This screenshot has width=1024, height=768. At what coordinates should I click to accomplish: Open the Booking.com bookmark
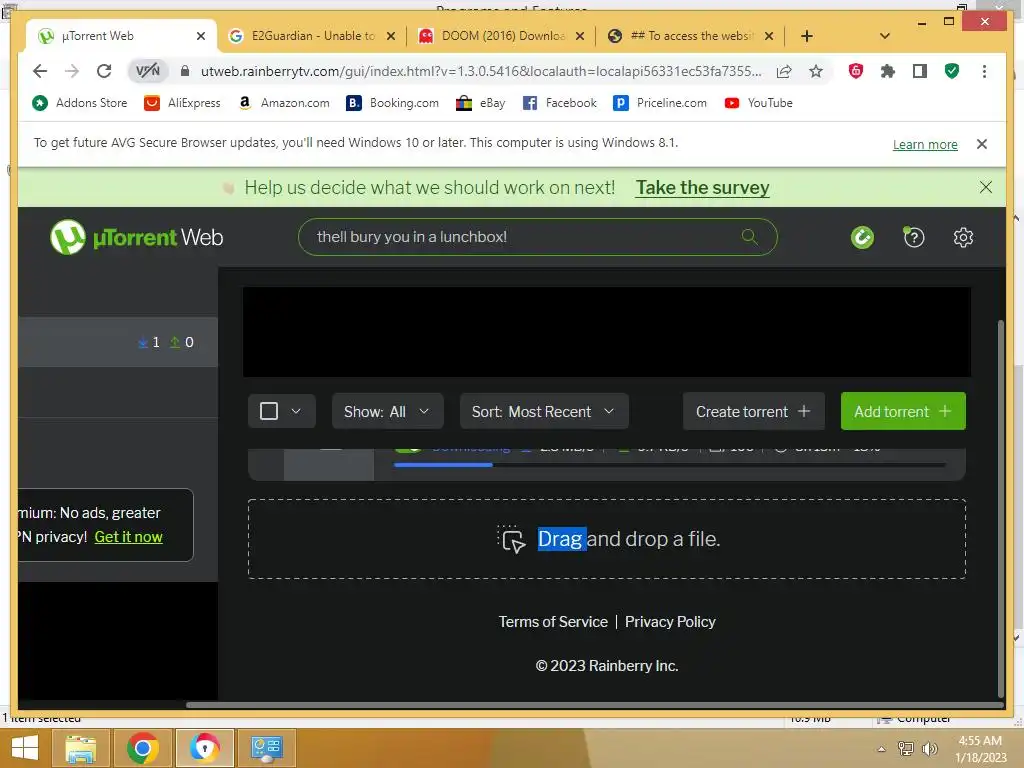pyautogui.click(x=392, y=103)
